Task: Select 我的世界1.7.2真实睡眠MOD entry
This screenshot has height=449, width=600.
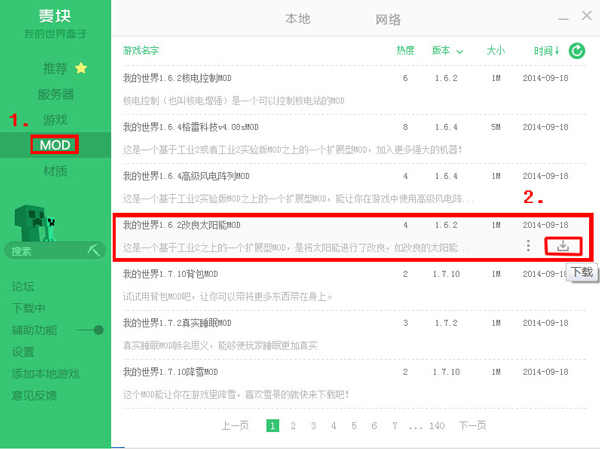Action: pyautogui.click(x=177, y=323)
